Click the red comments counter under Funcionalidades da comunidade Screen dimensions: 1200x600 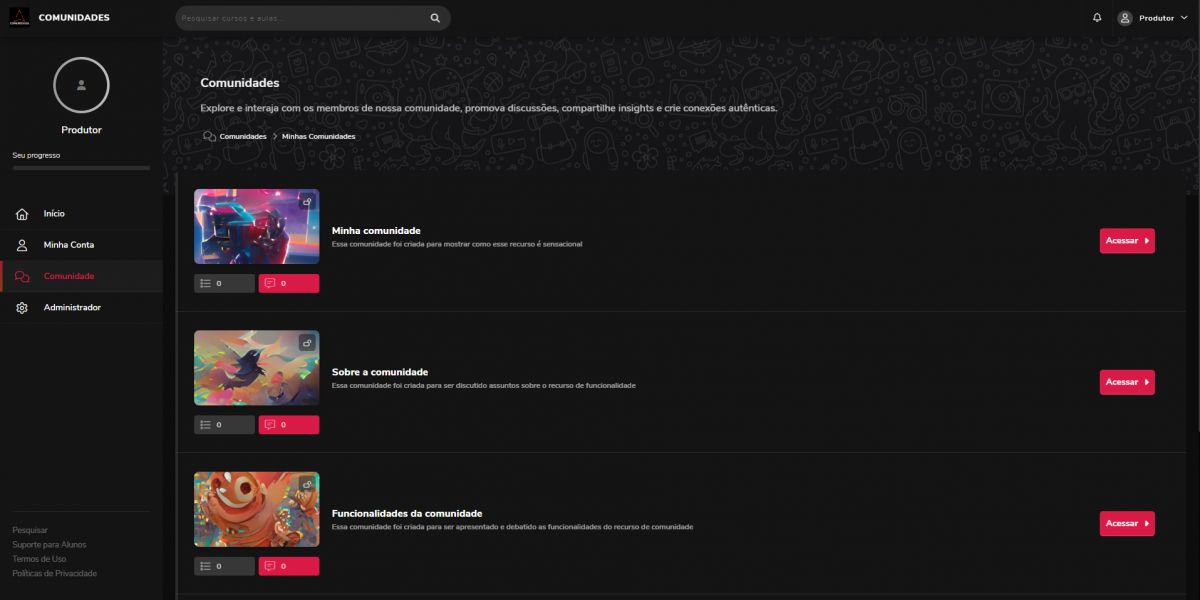pos(289,566)
